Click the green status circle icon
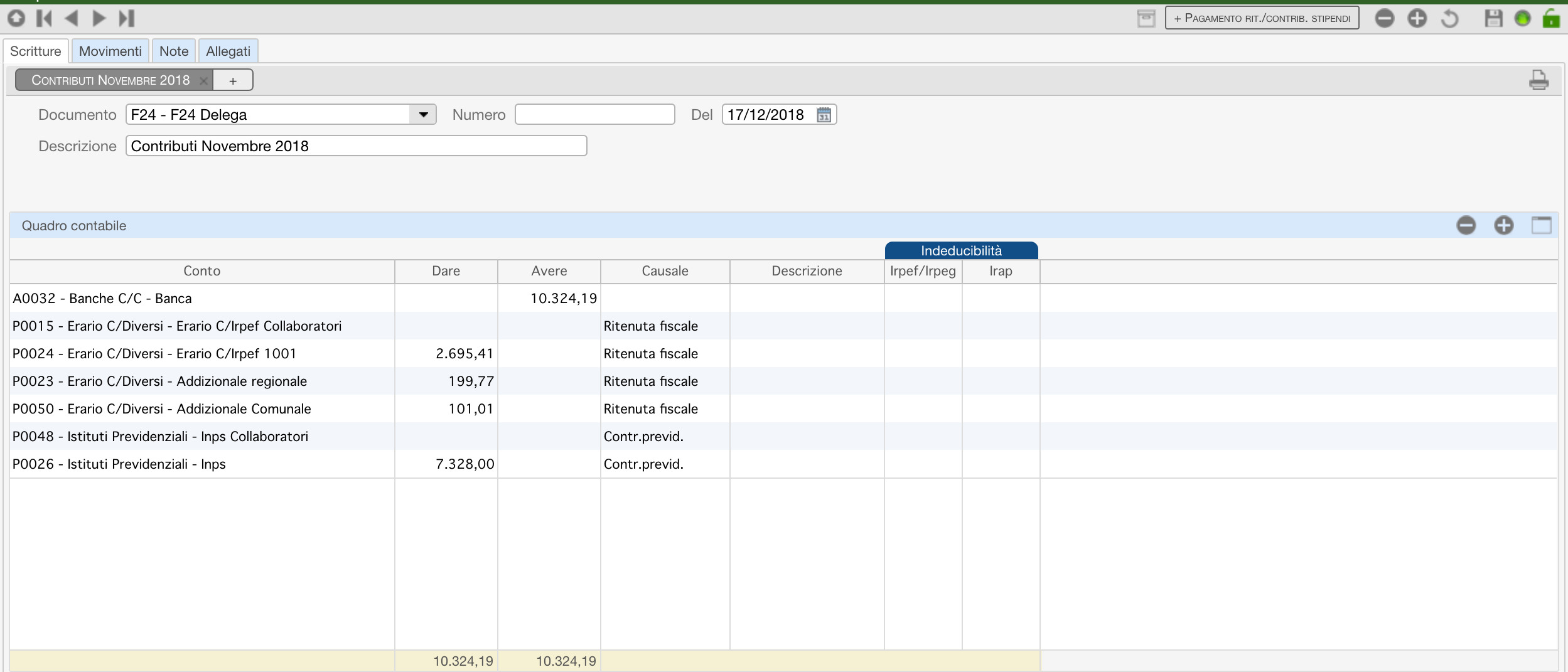 click(x=1522, y=18)
